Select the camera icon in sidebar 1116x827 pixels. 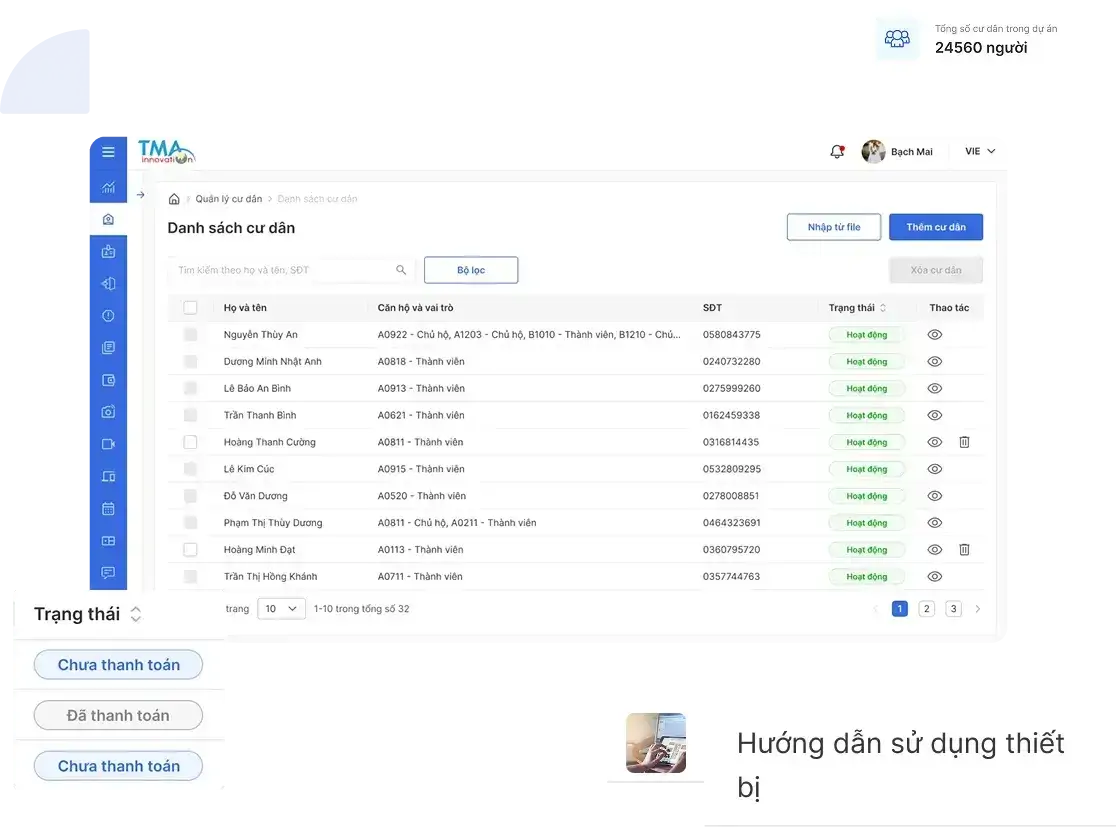coord(108,411)
